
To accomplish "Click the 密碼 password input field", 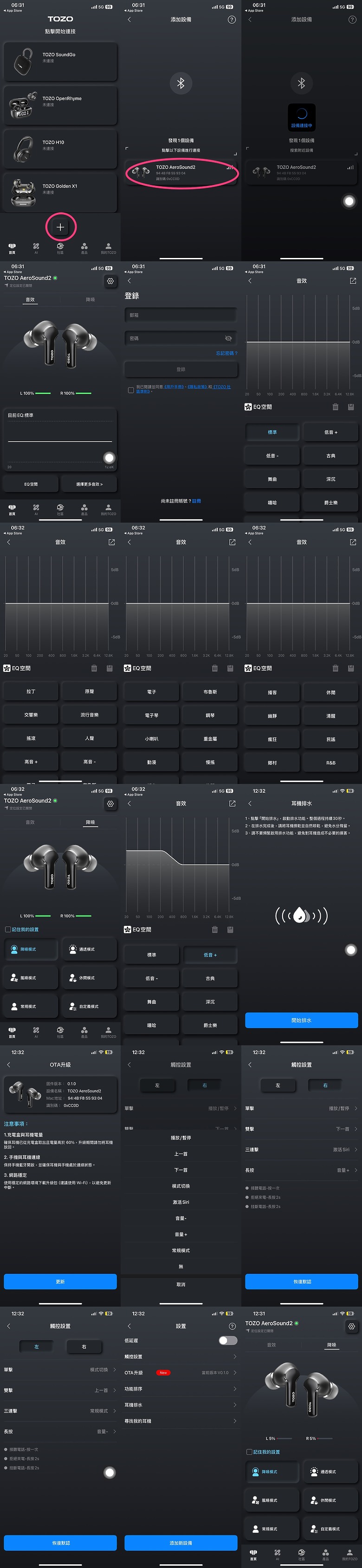I will pyautogui.click(x=181, y=338).
